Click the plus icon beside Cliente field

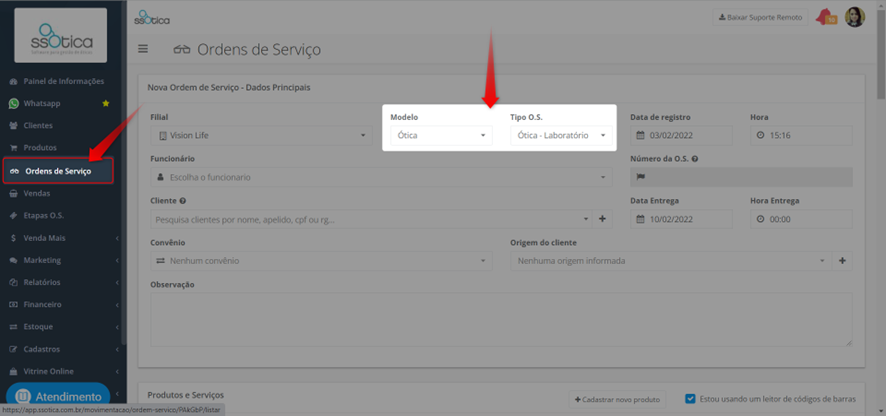coord(602,219)
